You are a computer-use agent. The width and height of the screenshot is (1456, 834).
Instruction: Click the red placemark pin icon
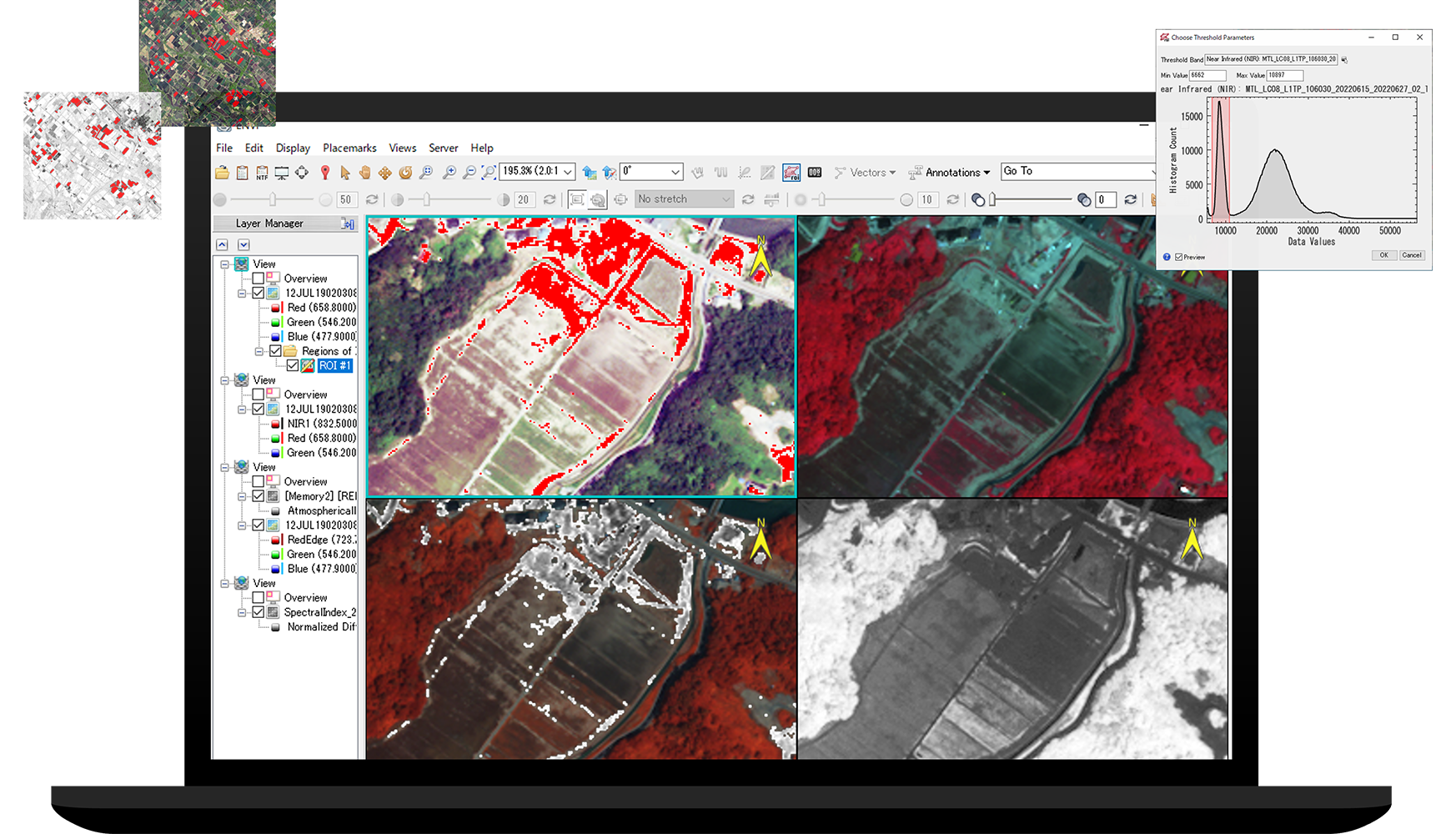pyautogui.click(x=325, y=173)
